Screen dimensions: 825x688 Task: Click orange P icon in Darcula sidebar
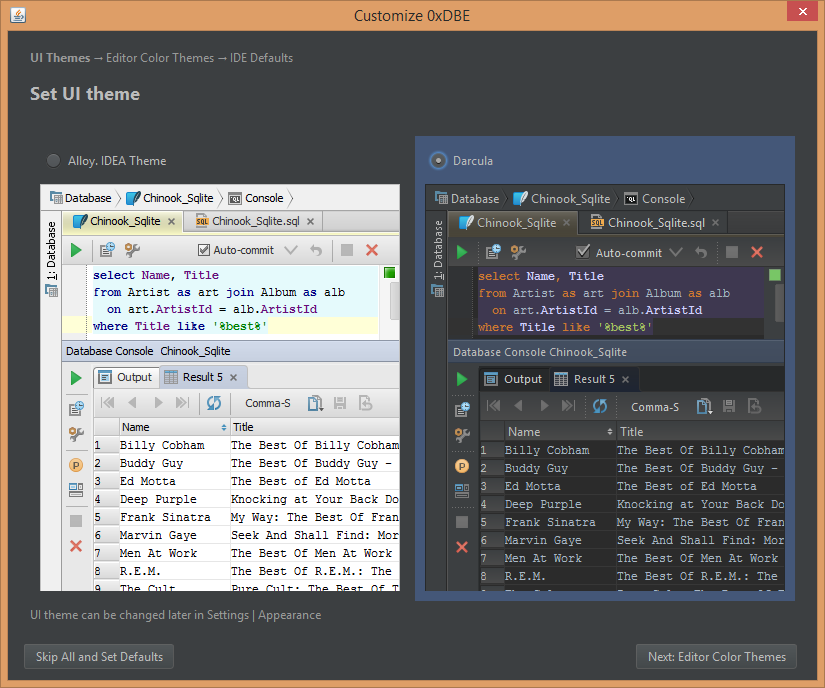point(461,465)
